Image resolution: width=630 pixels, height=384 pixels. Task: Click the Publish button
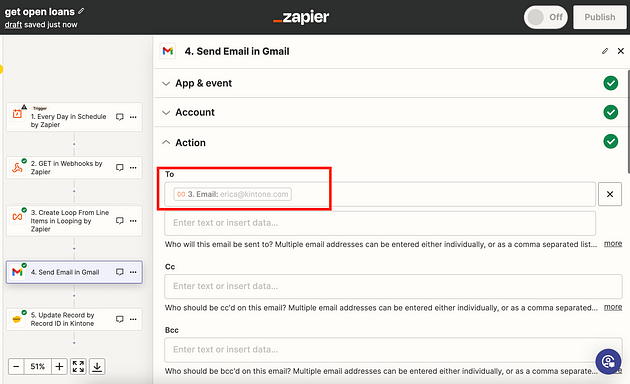click(599, 17)
